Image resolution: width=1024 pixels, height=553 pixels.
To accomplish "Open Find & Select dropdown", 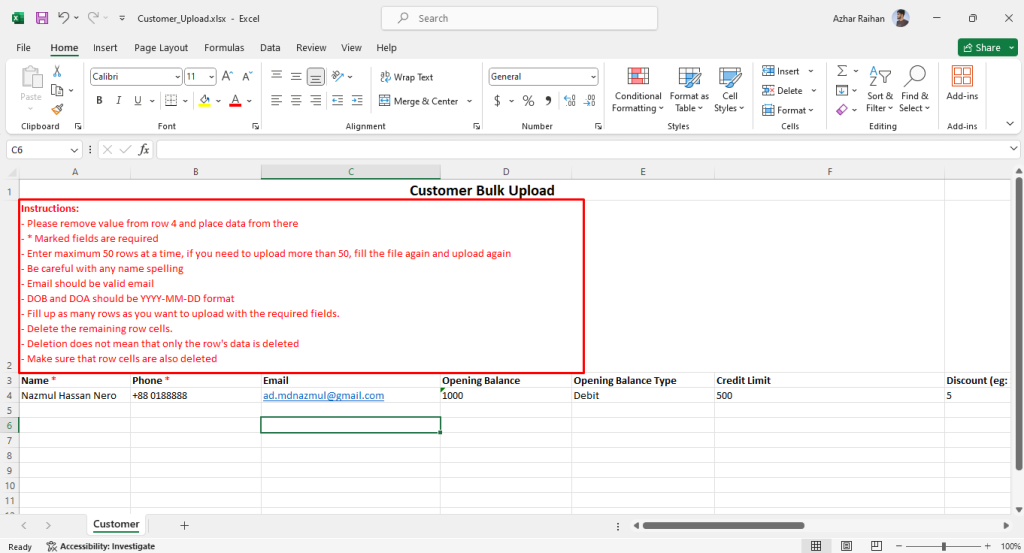I will click(914, 90).
